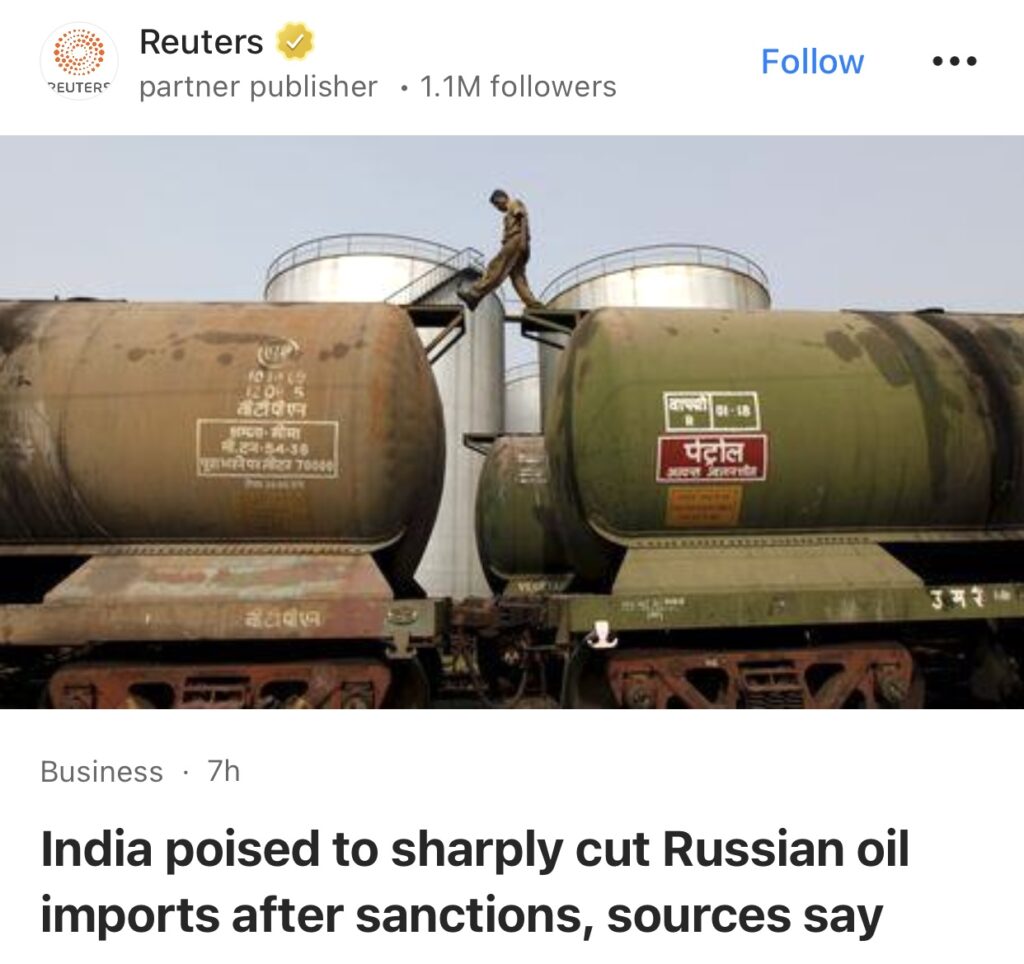Open the three-dot more options menu
The image size is (1024, 964).
[954, 61]
